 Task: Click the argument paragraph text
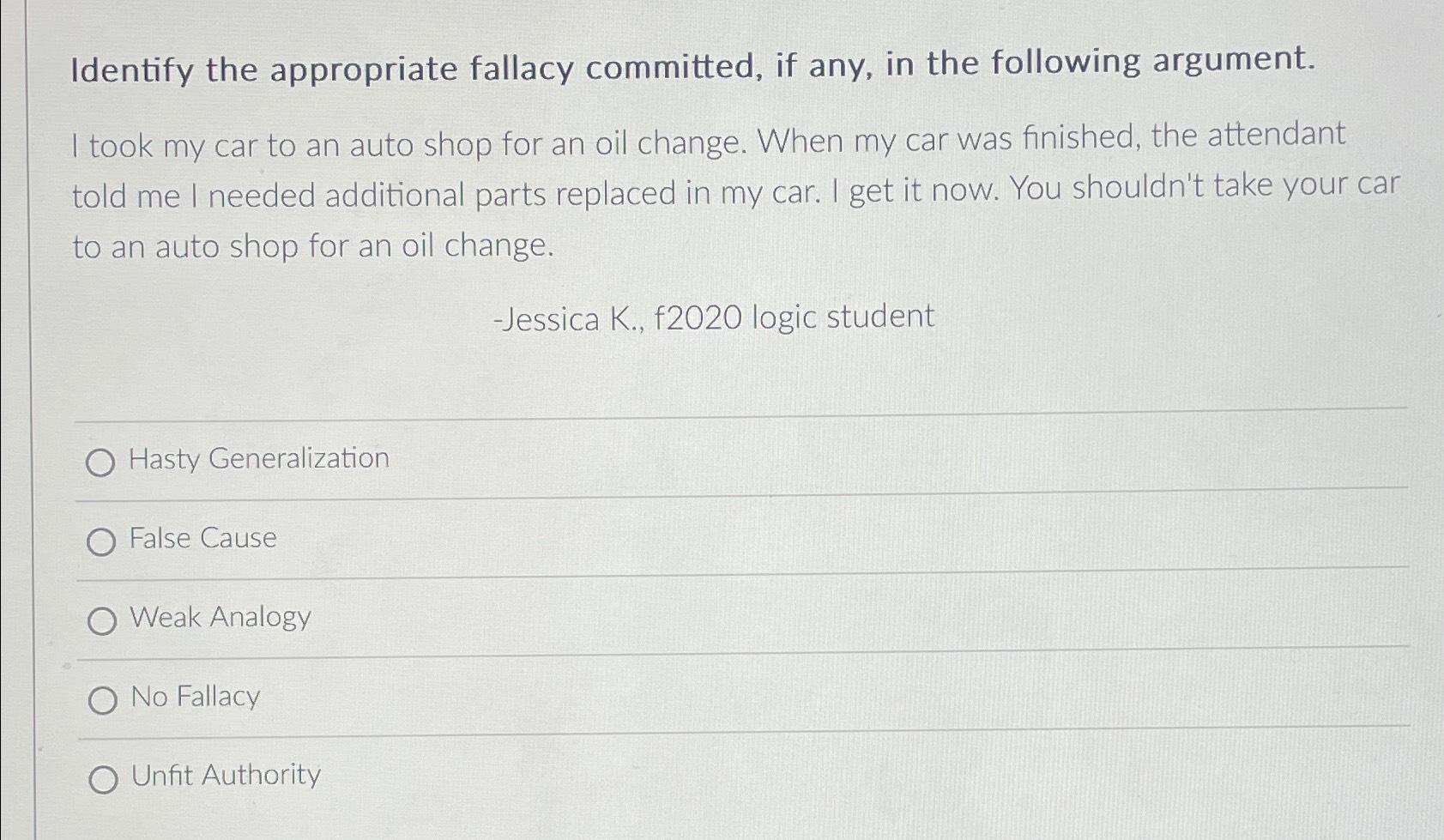pos(686,193)
